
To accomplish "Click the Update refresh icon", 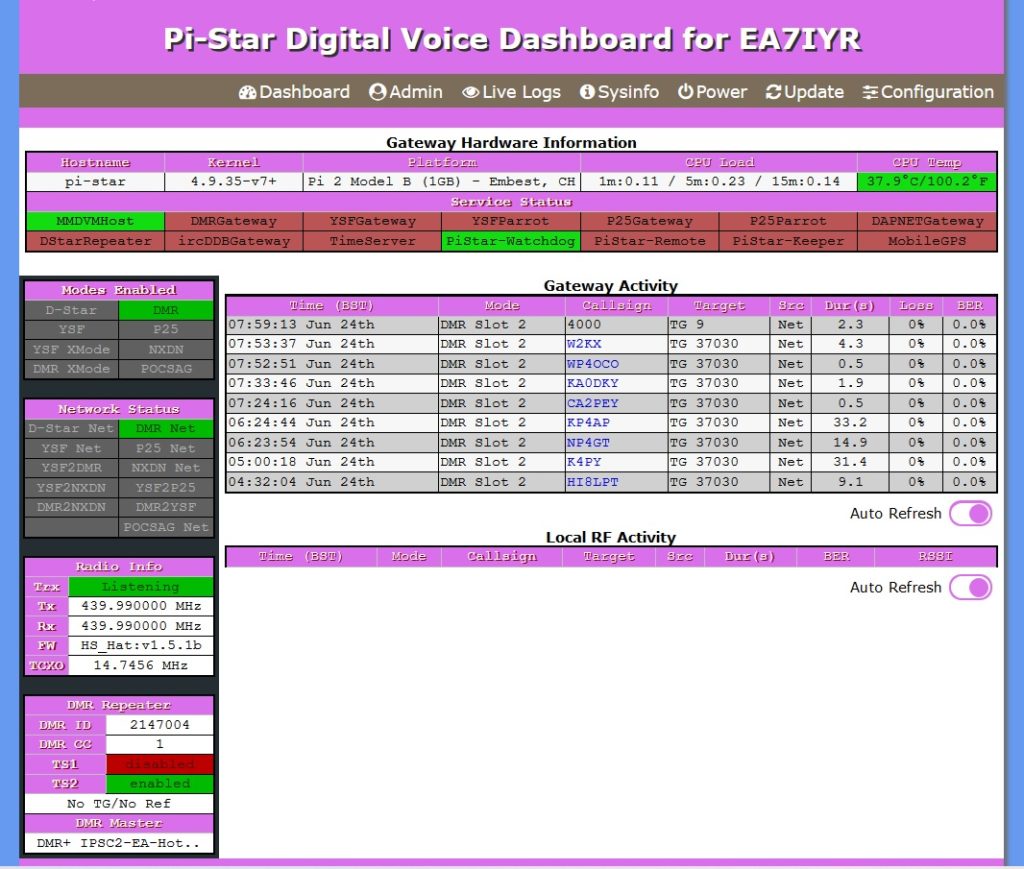I will tap(773, 93).
